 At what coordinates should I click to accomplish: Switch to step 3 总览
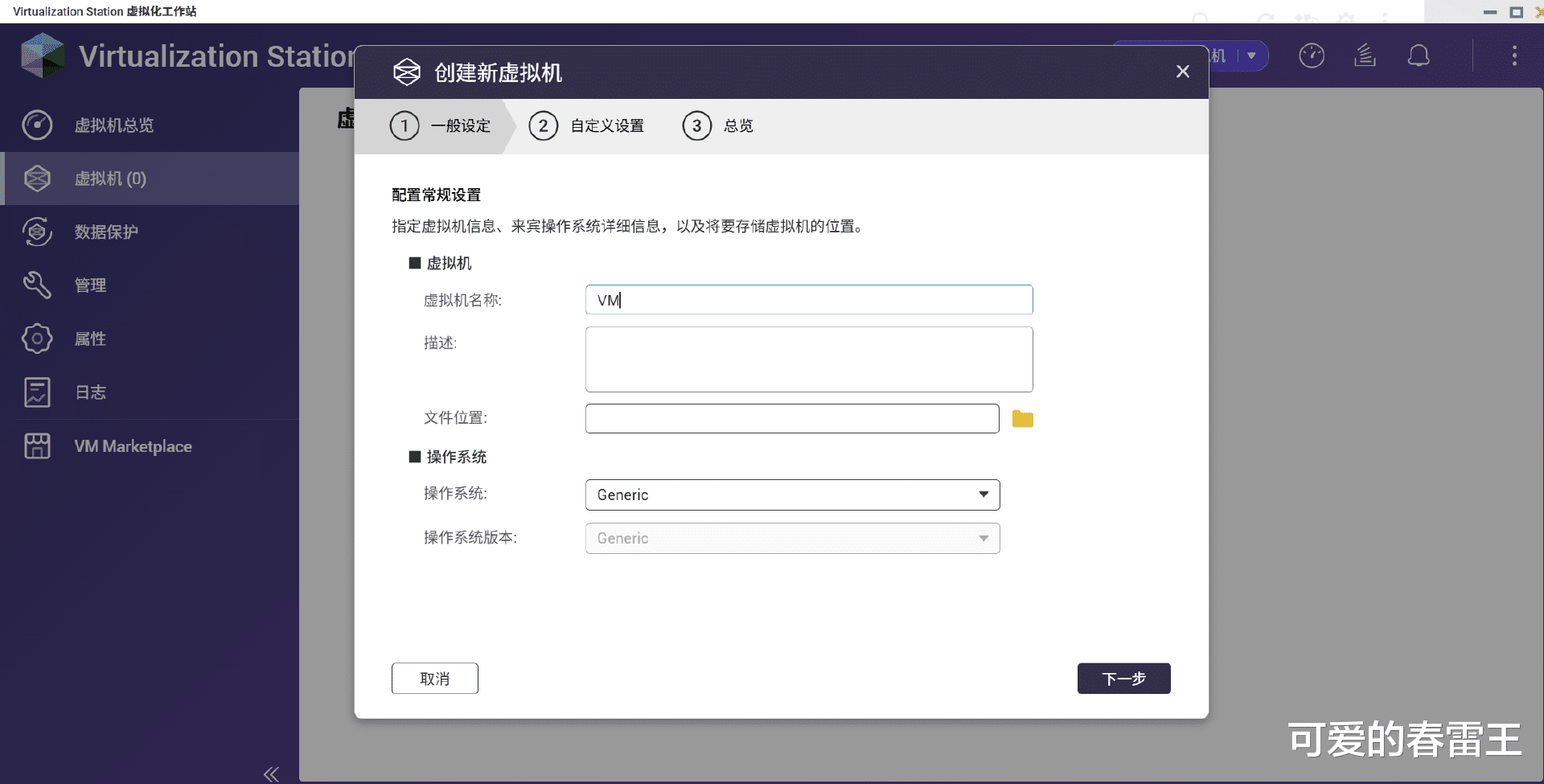pos(718,125)
